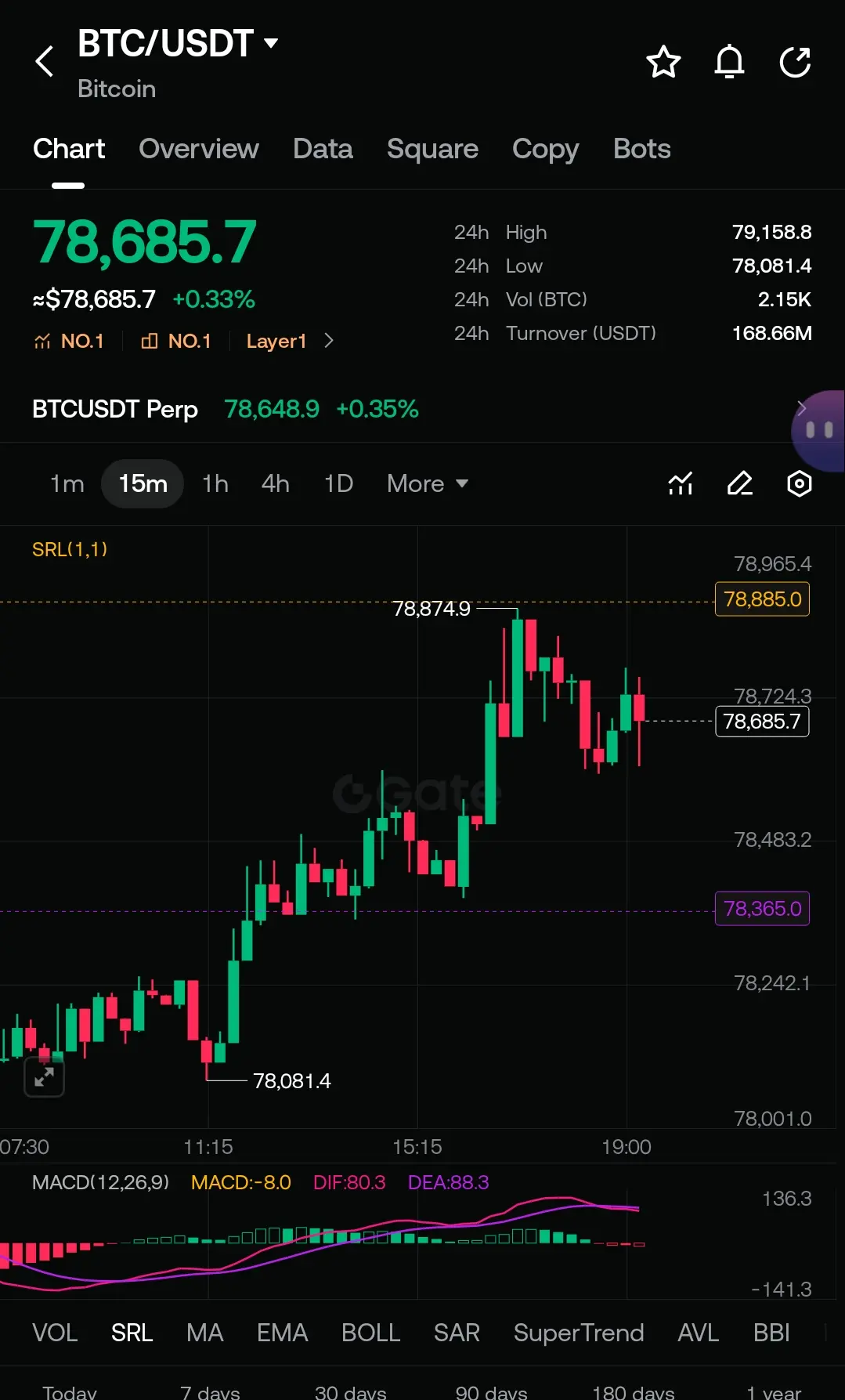The height and width of the screenshot is (1400, 845).
Task: Add BTC/USDT to favorites with star icon
Action: point(663,62)
